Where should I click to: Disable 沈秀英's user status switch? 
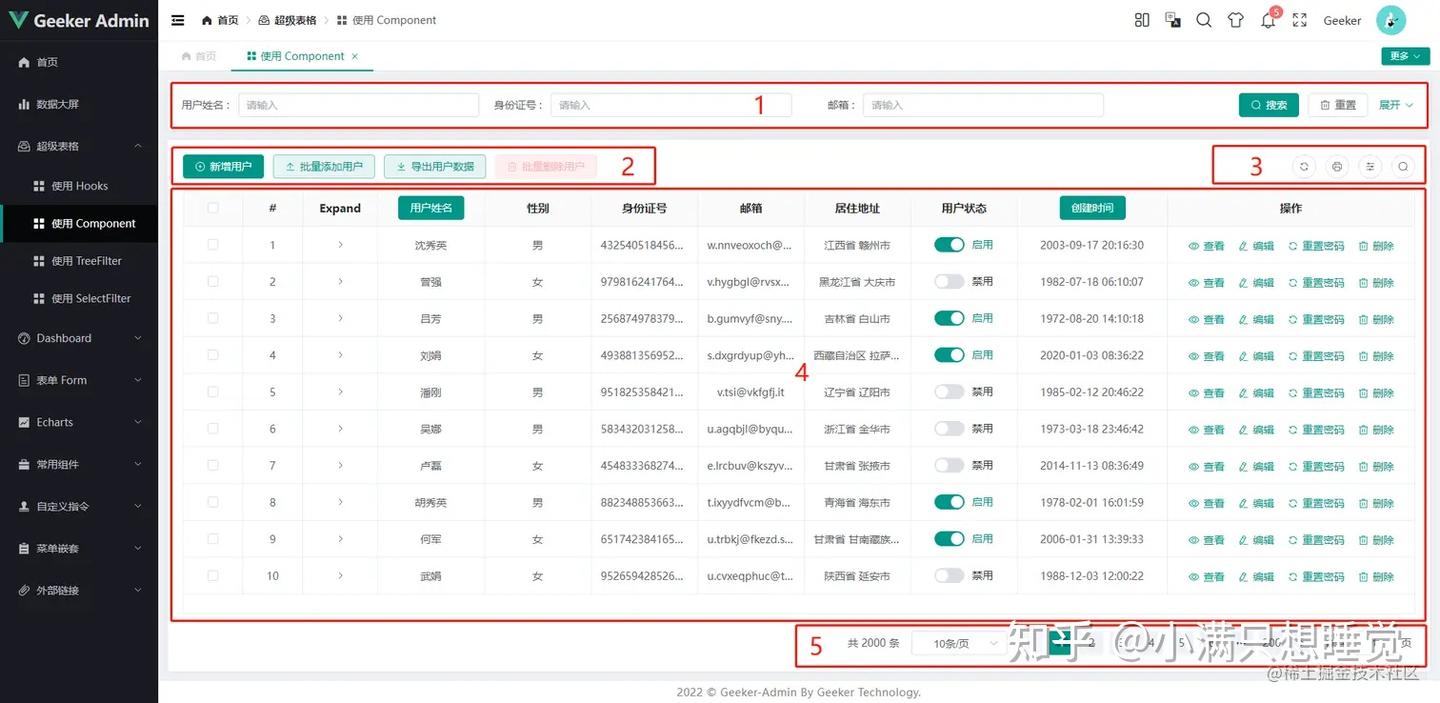pos(949,244)
